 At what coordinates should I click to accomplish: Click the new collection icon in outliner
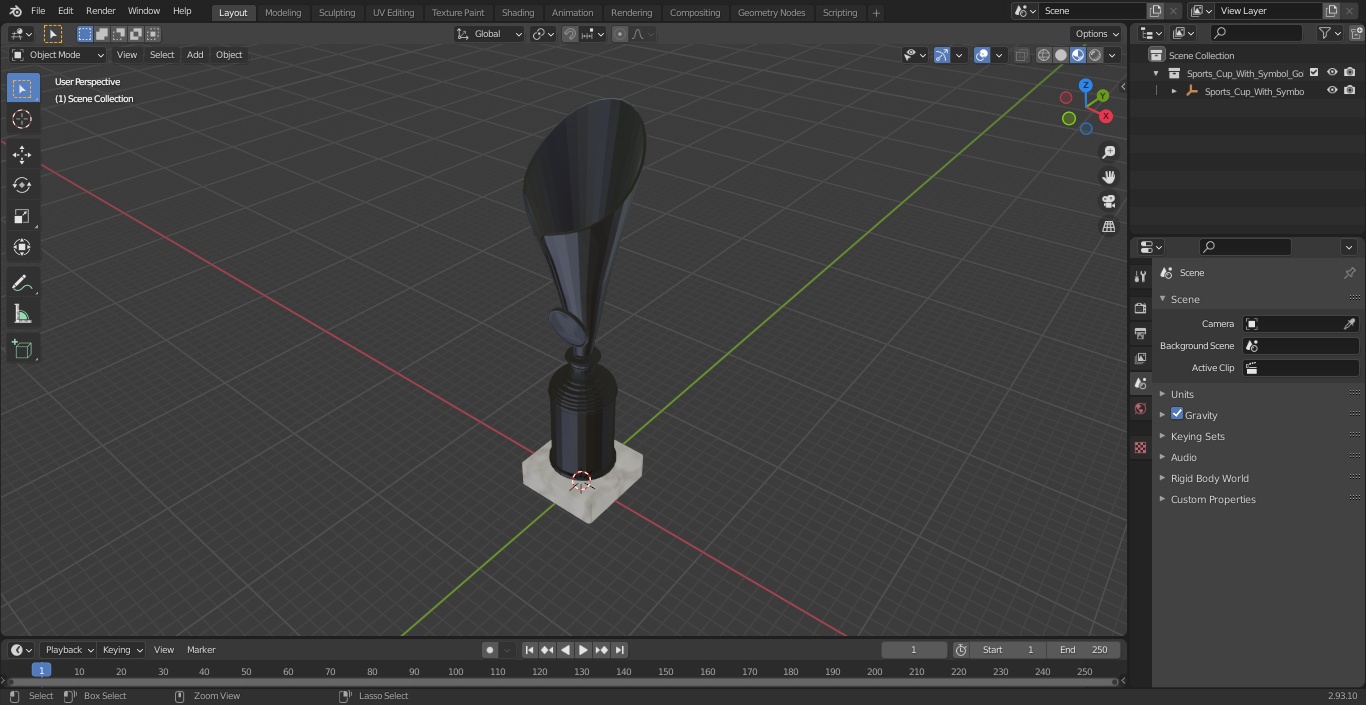point(1356,33)
